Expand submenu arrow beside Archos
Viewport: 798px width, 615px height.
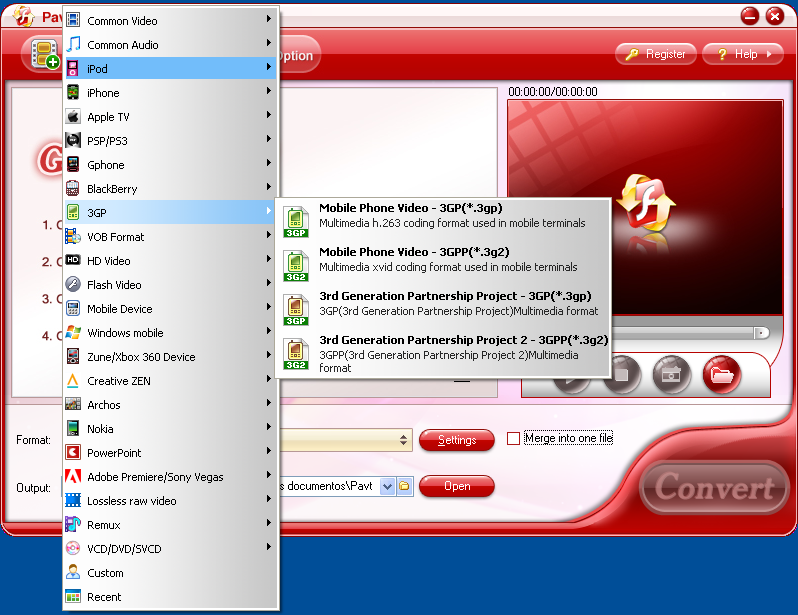269,403
